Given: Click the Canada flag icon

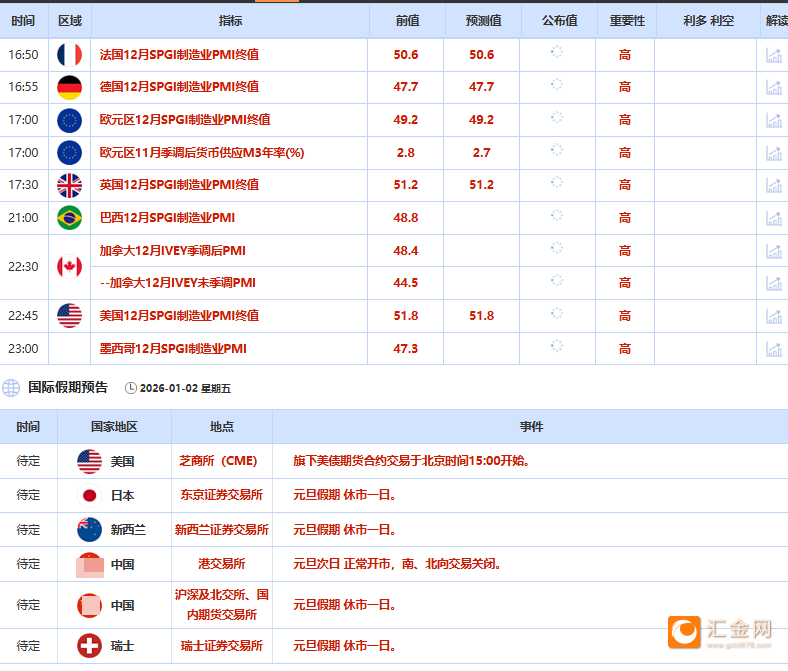Looking at the screenshot, I should pyautogui.click(x=69, y=266).
